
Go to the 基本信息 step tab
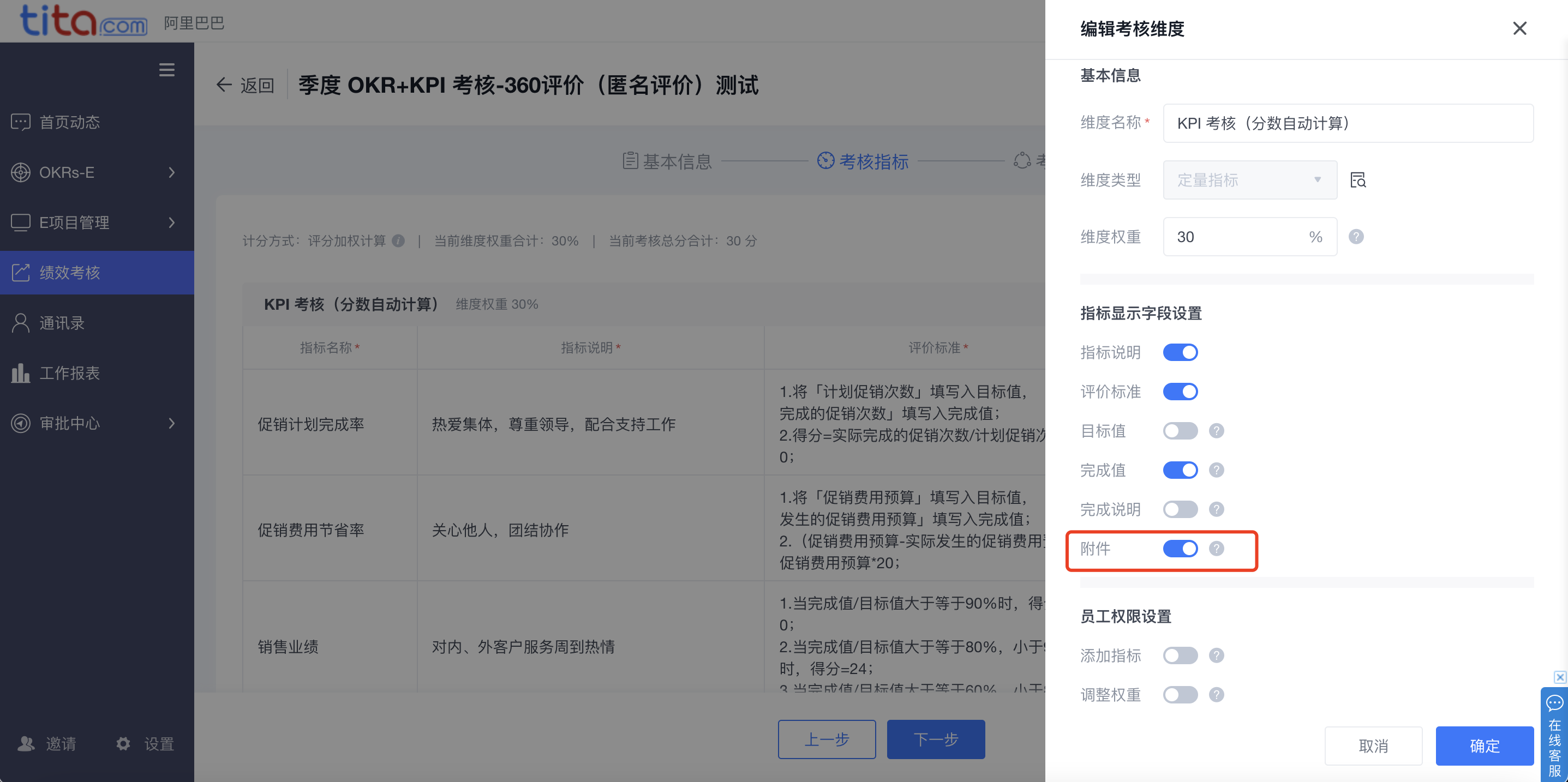pyautogui.click(x=667, y=161)
